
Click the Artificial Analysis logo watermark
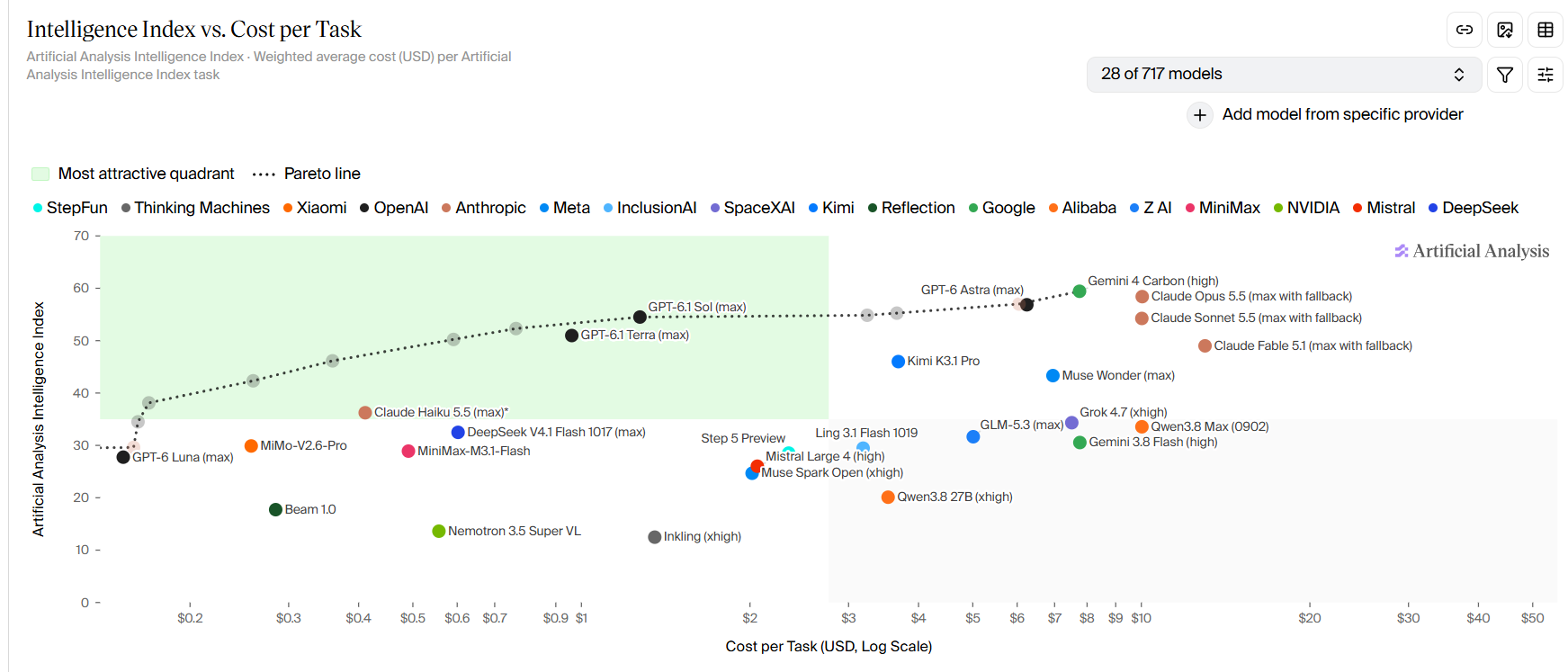click(x=1472, y=251)
